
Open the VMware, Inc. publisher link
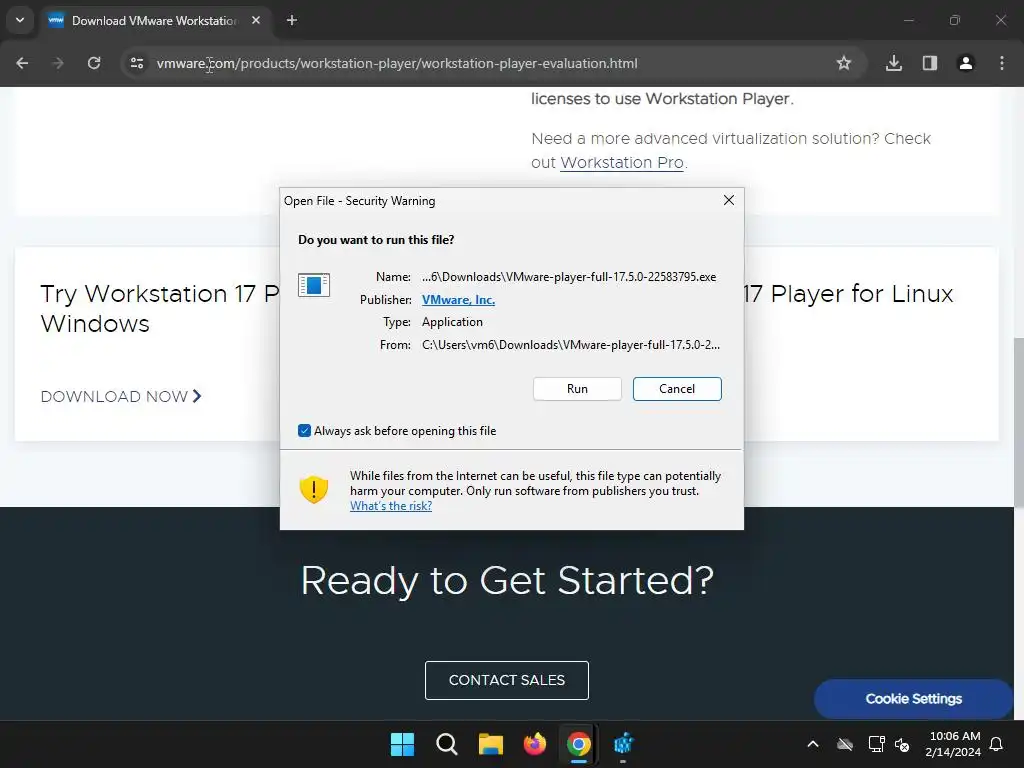point(458,300)
